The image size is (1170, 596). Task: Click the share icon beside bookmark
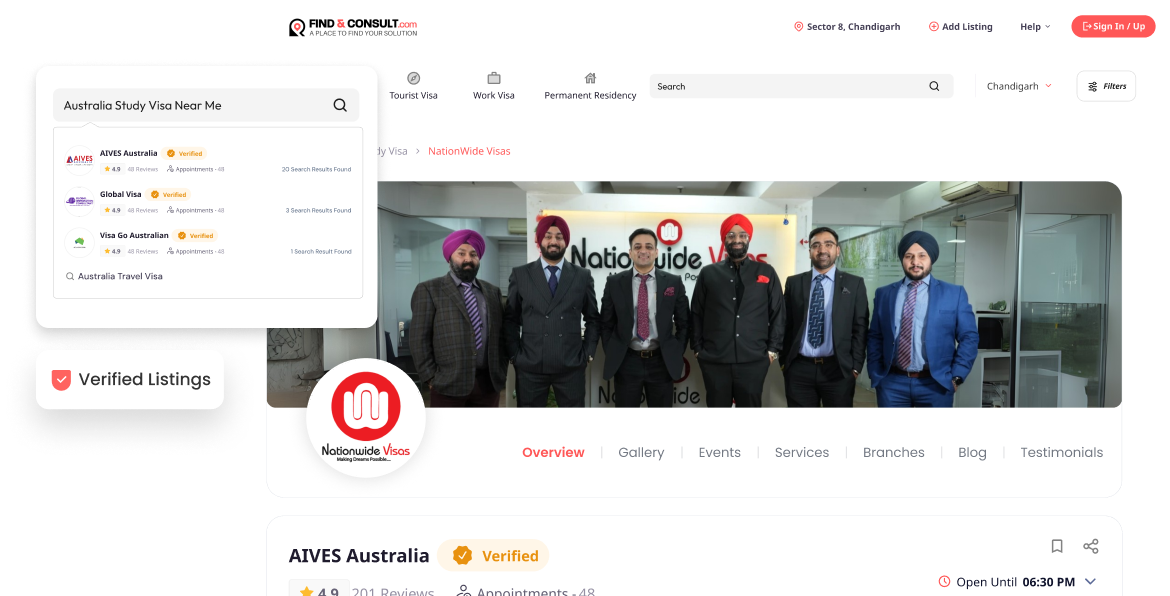pyautogui.click(x=1090, y=546)
